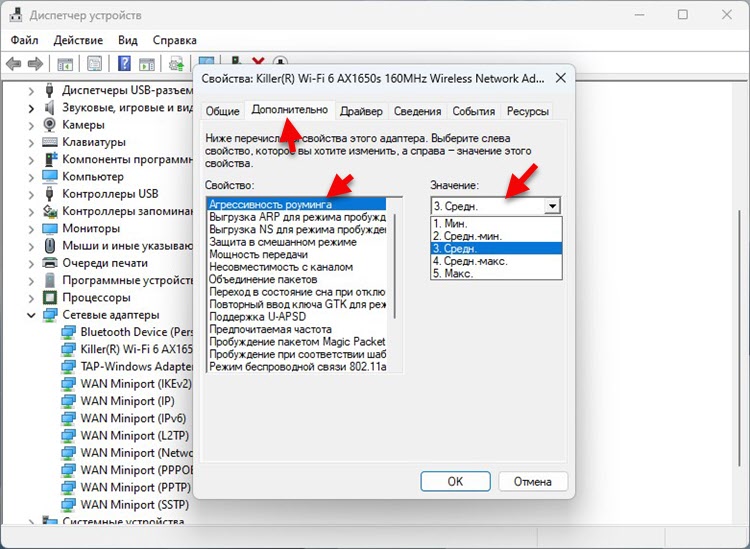Open the Значение dropdown arrow
750x549 pixels.
[x=550, y=205]
